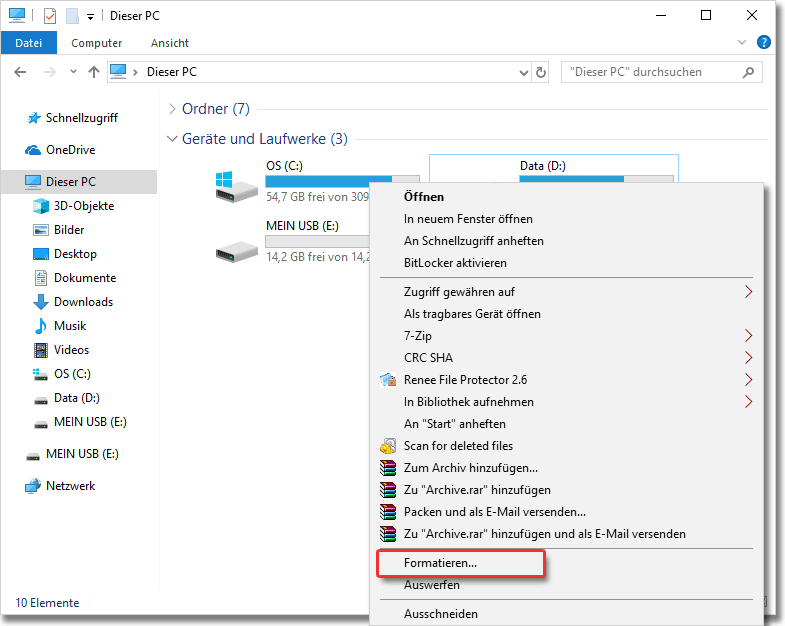The width and height of the screenshot is (785, 626).
Task: Expand the ribbon chevron
Action: click(x=742, y=42)
